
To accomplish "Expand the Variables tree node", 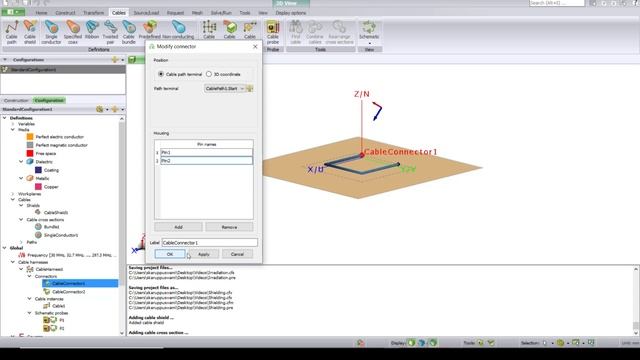I will 13,124.
